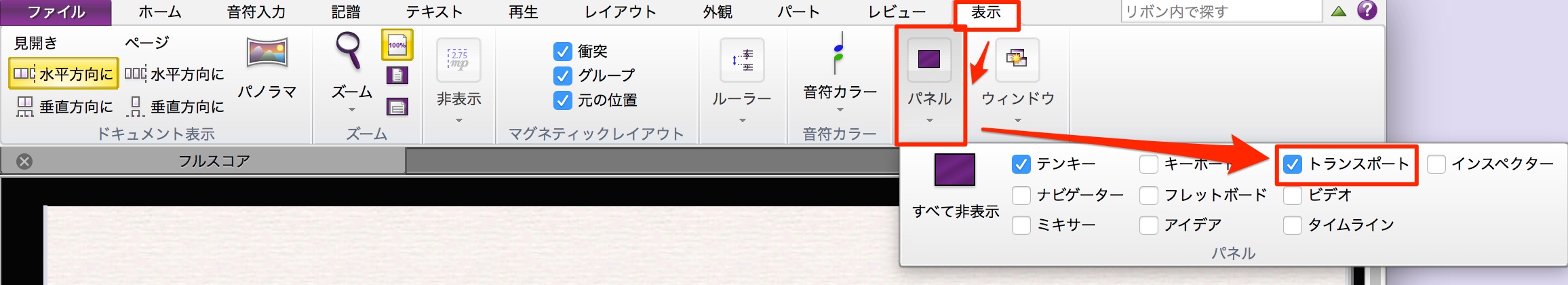1568x285 pixels.
Task: Expand the ルーラー dropdown arrow
Action: pos(742,121)
